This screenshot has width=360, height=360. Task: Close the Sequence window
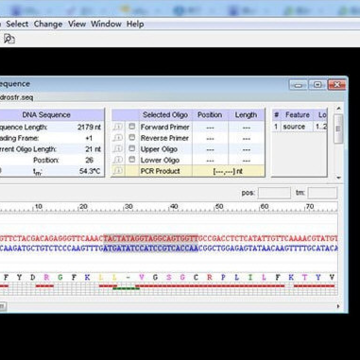point(337,85)
